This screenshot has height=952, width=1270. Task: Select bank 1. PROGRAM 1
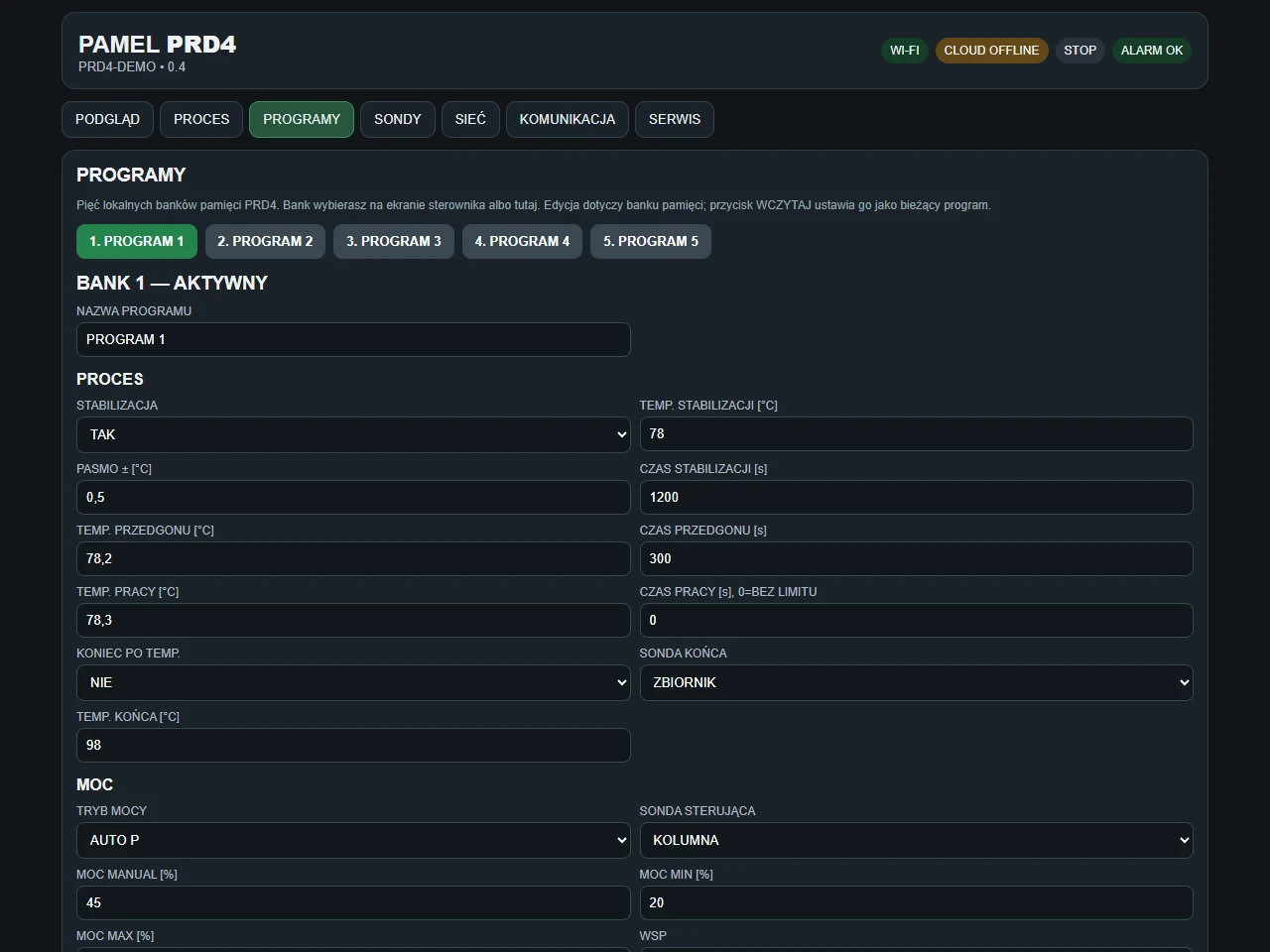pyautogui.click(x=137, y=241)
